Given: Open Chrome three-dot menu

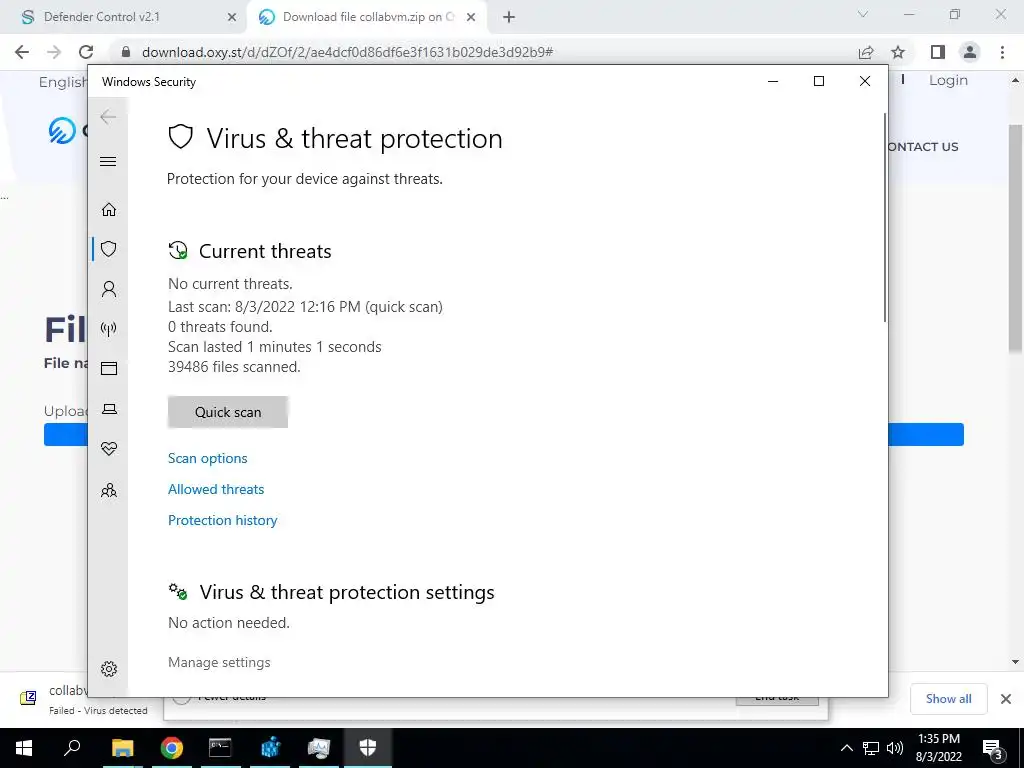Looking at the screenshot, I should click(1002, 52).
